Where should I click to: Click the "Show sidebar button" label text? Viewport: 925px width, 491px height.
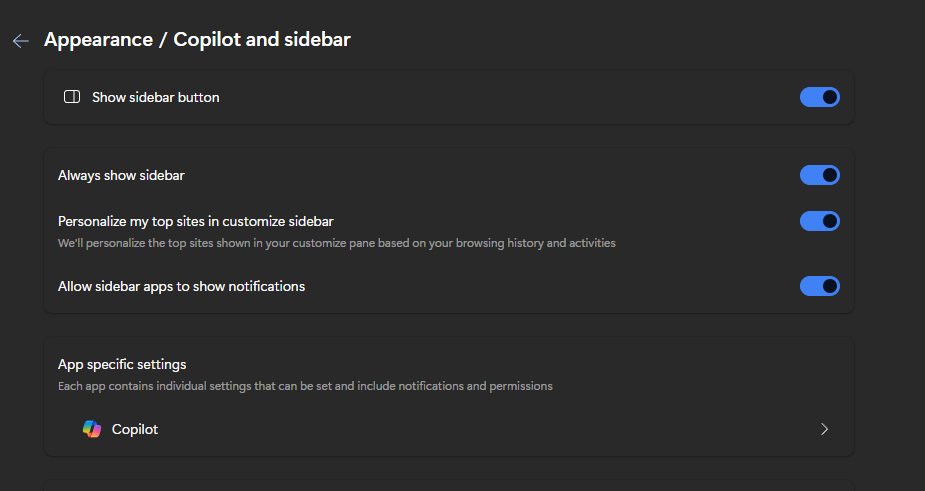point(155,97)
